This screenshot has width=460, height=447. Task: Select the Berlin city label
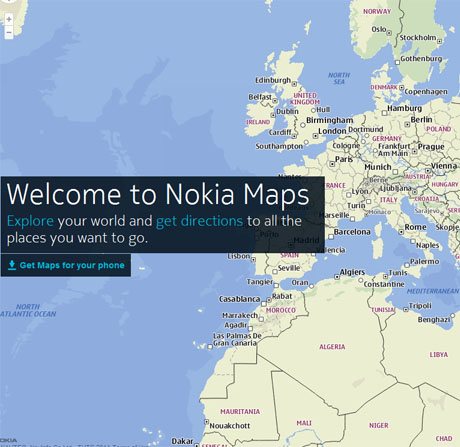tap(421, 119)
